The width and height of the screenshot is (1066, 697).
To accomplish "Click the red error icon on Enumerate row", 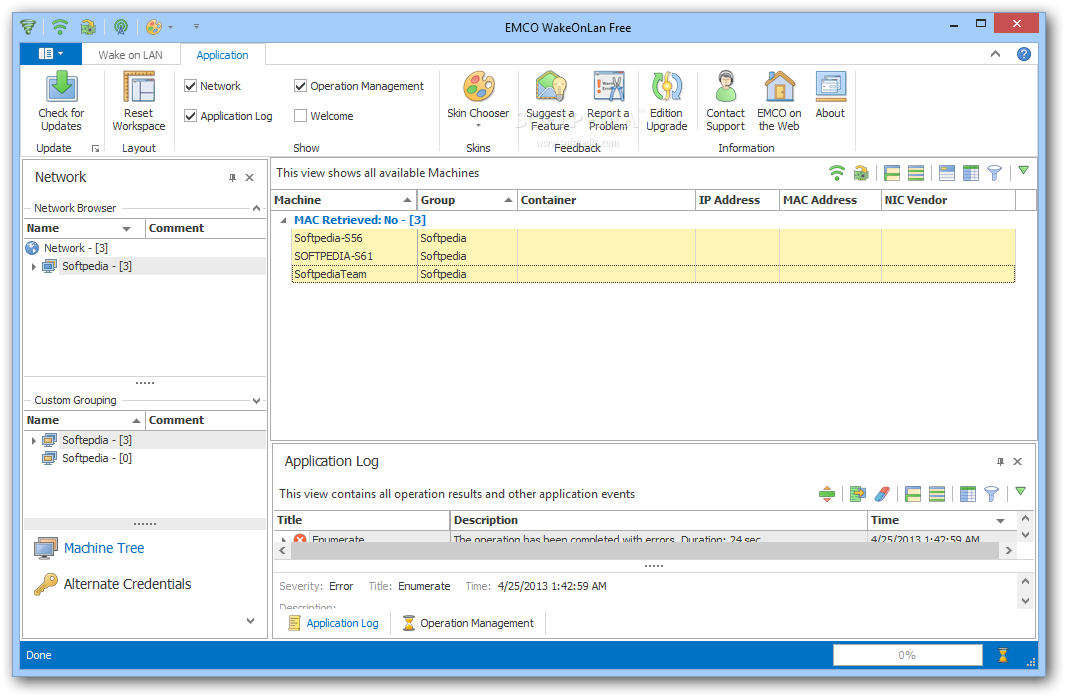I will coord(300,539).
